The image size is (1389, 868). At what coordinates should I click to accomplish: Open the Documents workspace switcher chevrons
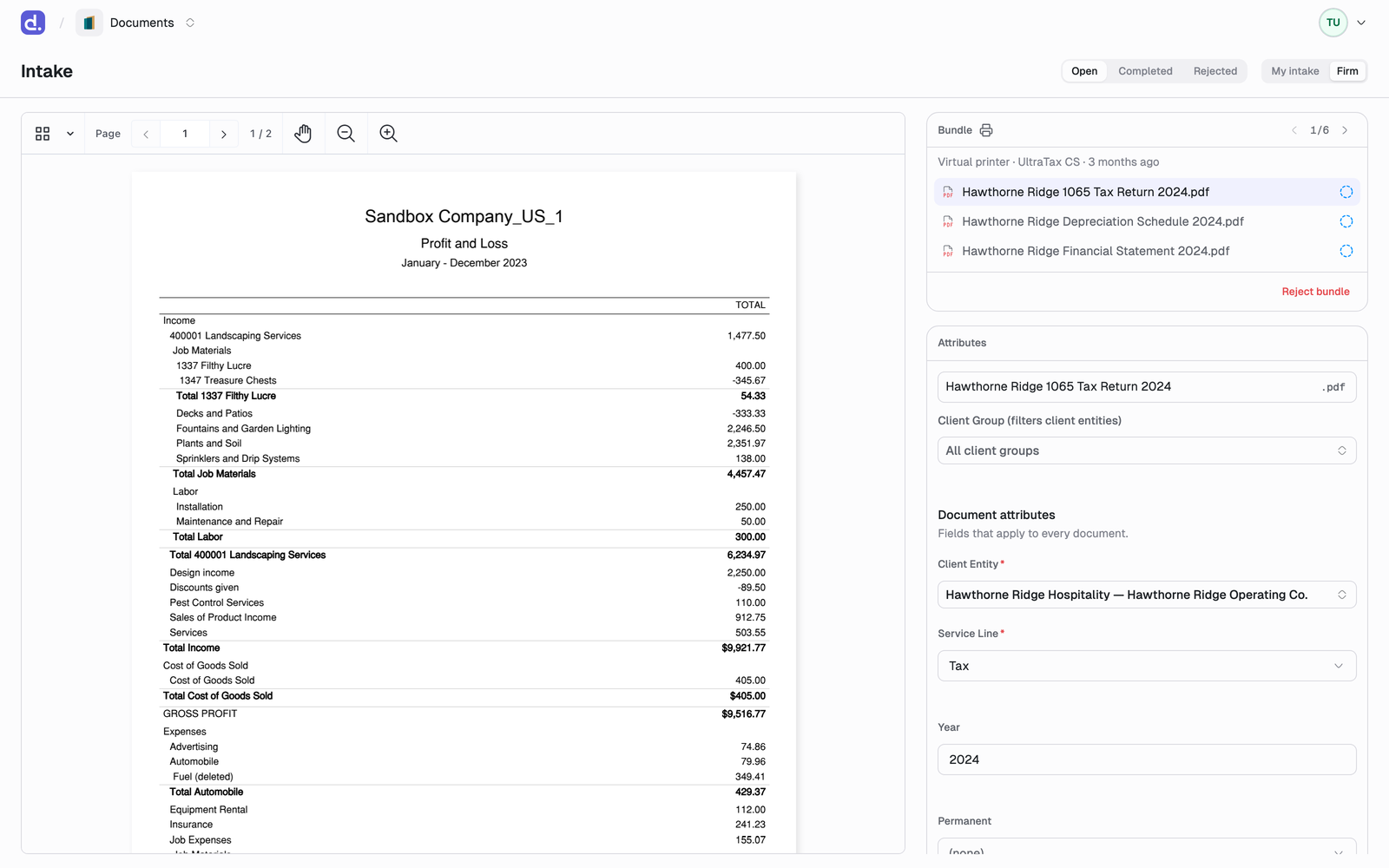(x=190, y=23)
